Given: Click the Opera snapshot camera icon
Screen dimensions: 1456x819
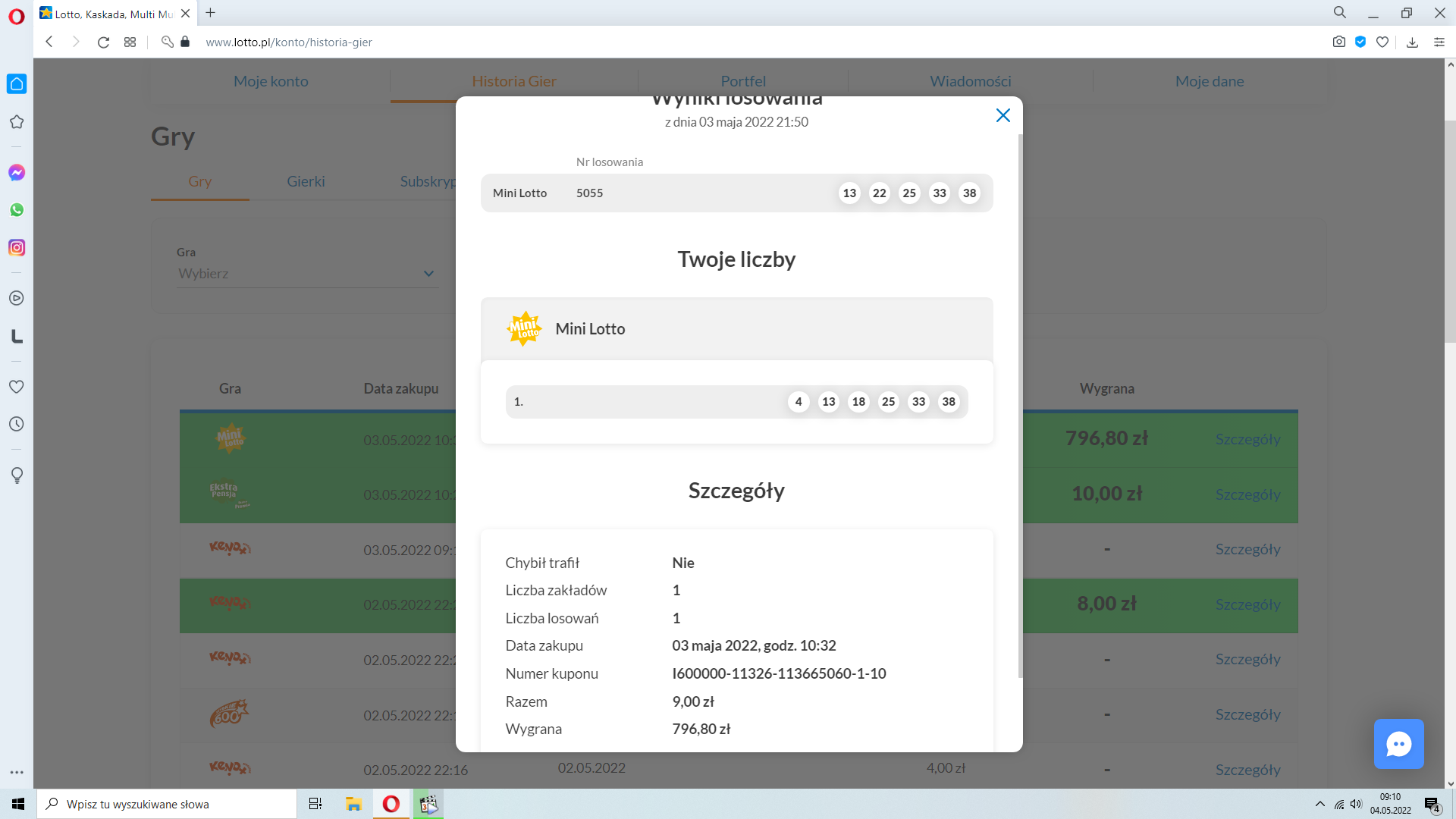Looking at the screenshot, I should tap(1338, 42).
